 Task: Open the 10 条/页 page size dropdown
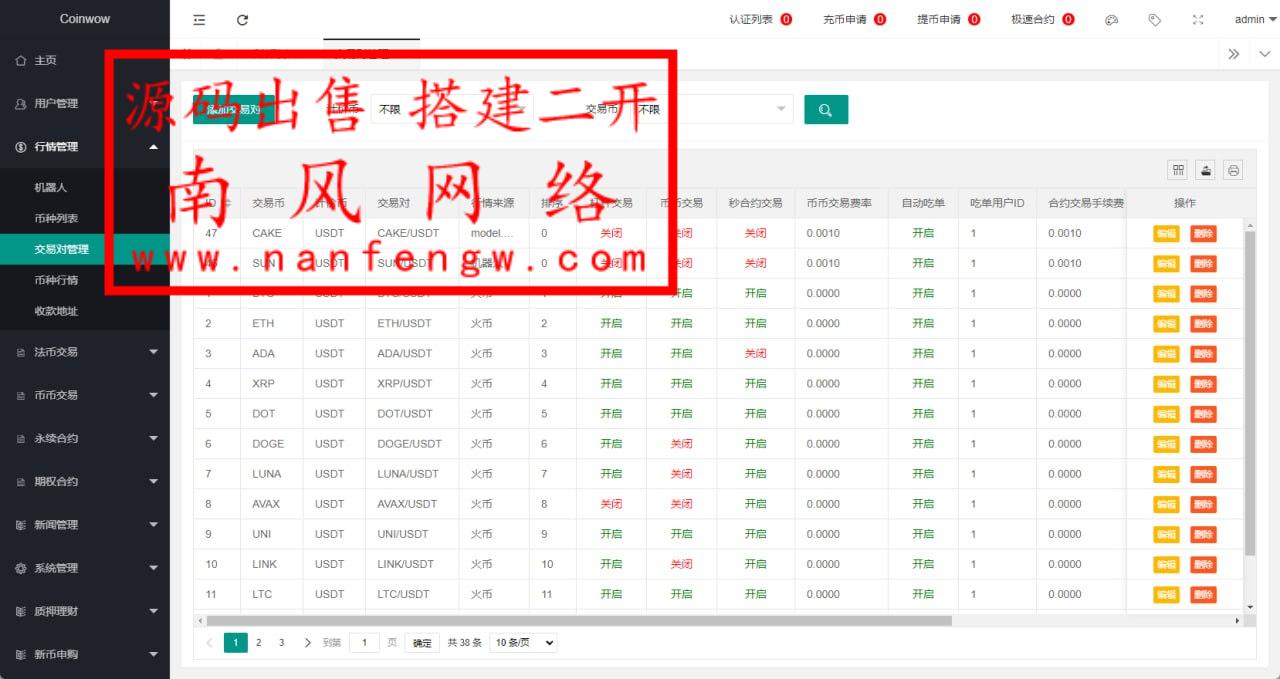[x=523, y=643]
